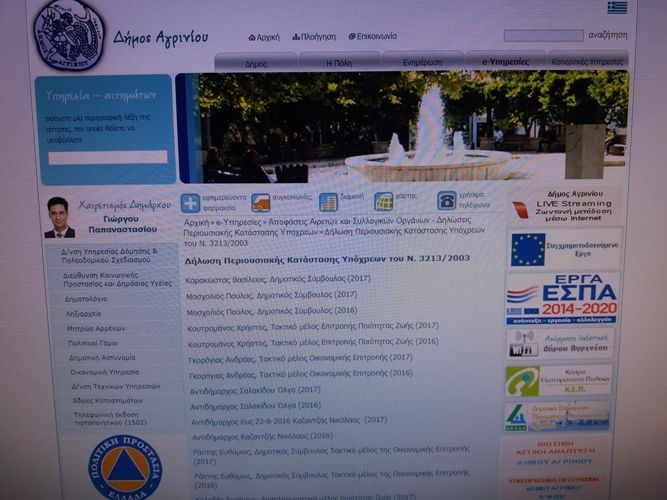This screenshot has height=500, width=667.
Task: Open Δημοτολόγιο in the left sidebar
Action: click(x=87, y=298)
